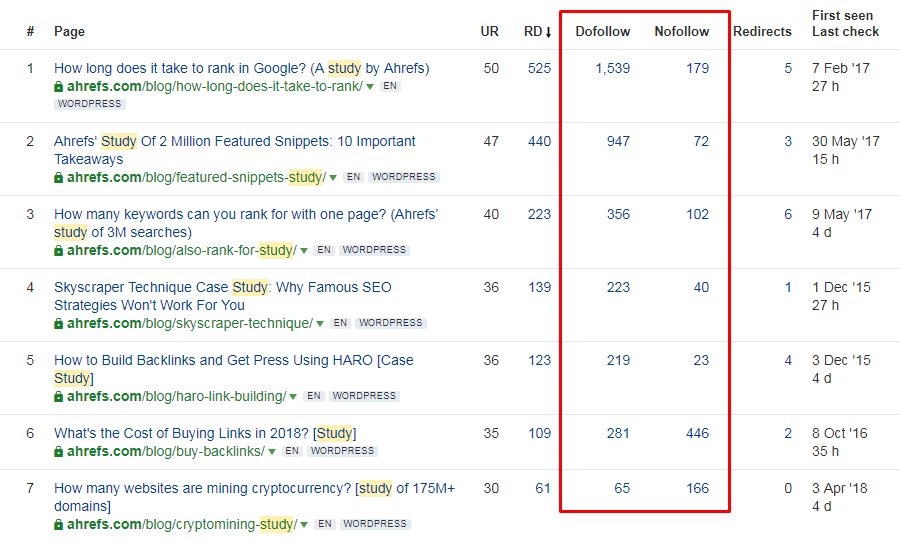Click the ahrefs.com/blog/featured-snippets-study/ URL
This screenshot has width=900, height=541.
[x=196, y=178]
